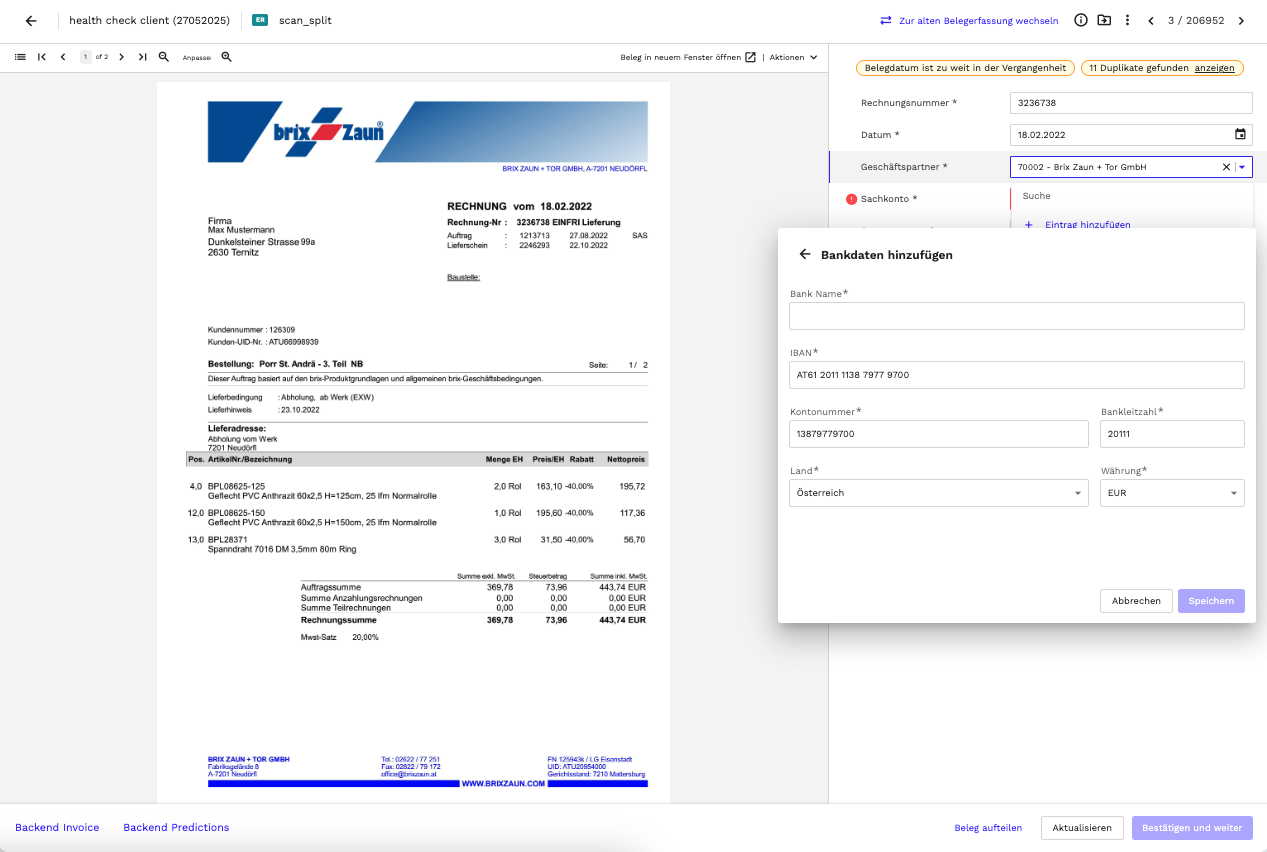The image size is (1267, 852).
Task: Show duplicates via anzeigen link
Action: click(x=1214, y=68)
